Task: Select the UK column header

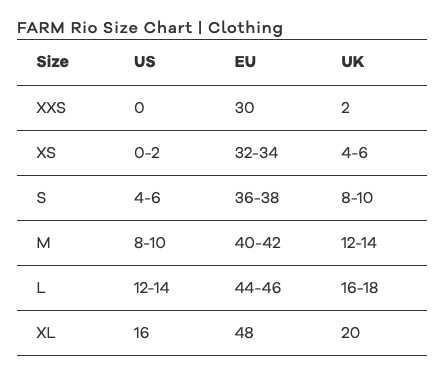Action: pyautogui.click(x=352, y=62)
